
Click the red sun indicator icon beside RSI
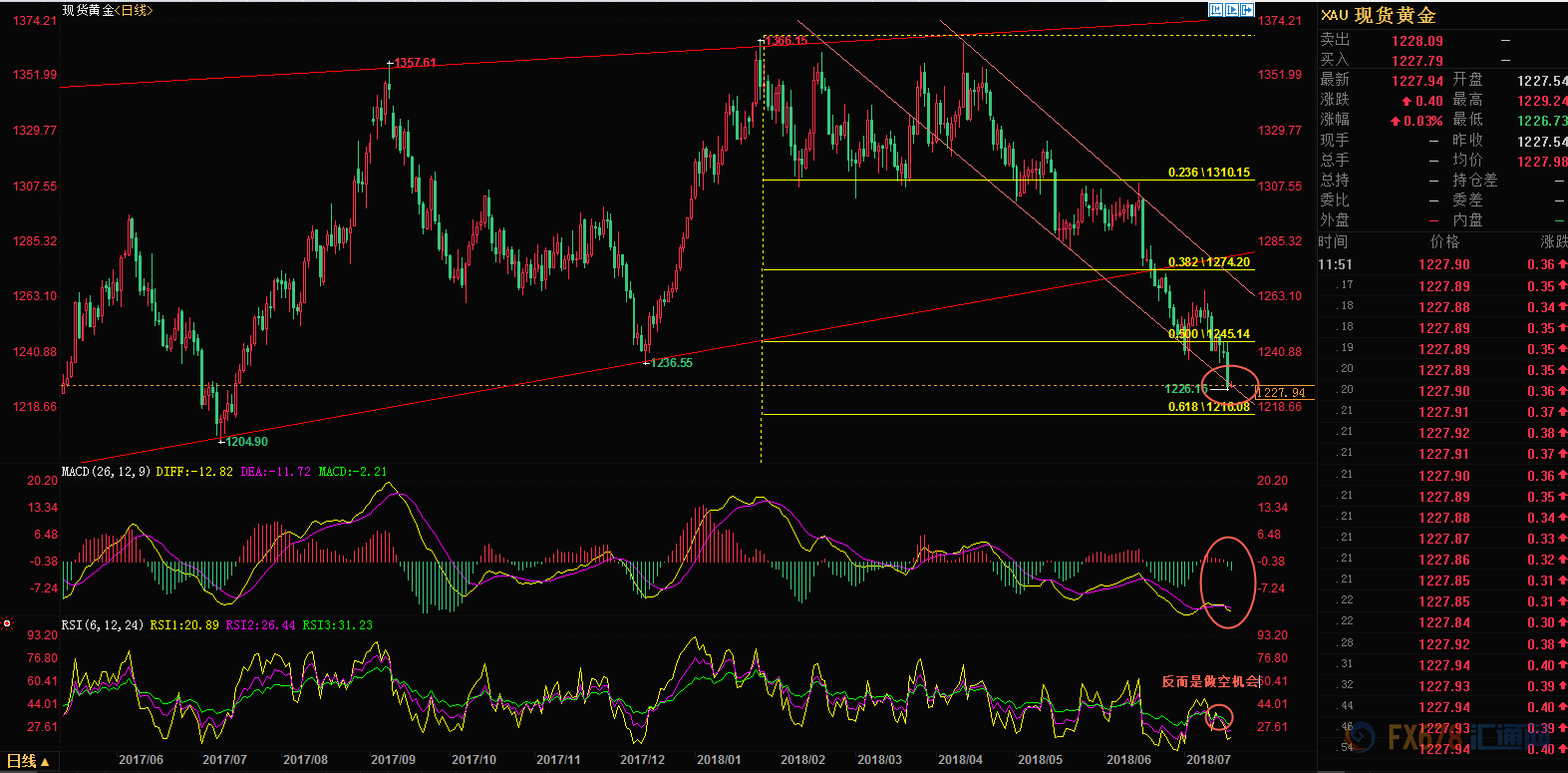point(7,624)
